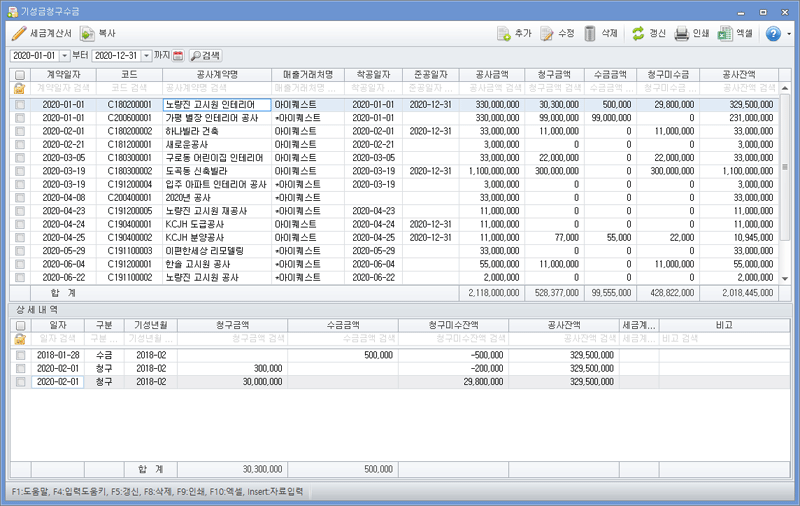Open the calendar icon beside 까지
The width and height of the screenshot is (800, 506).
[x=178, y=55]
